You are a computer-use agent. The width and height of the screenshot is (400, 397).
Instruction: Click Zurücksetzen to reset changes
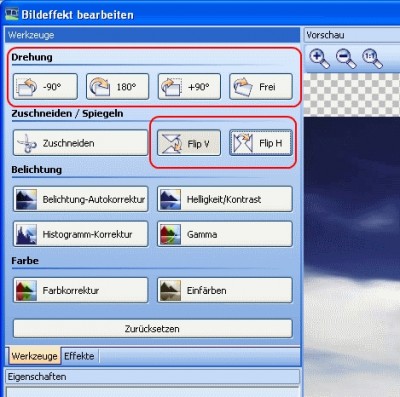[153, 329]
